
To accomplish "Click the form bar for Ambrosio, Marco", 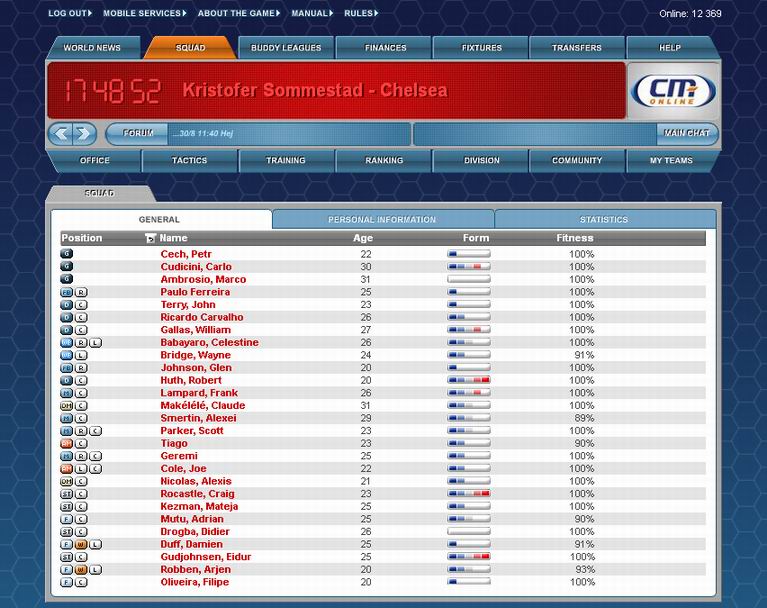I will tap(469, 279).
